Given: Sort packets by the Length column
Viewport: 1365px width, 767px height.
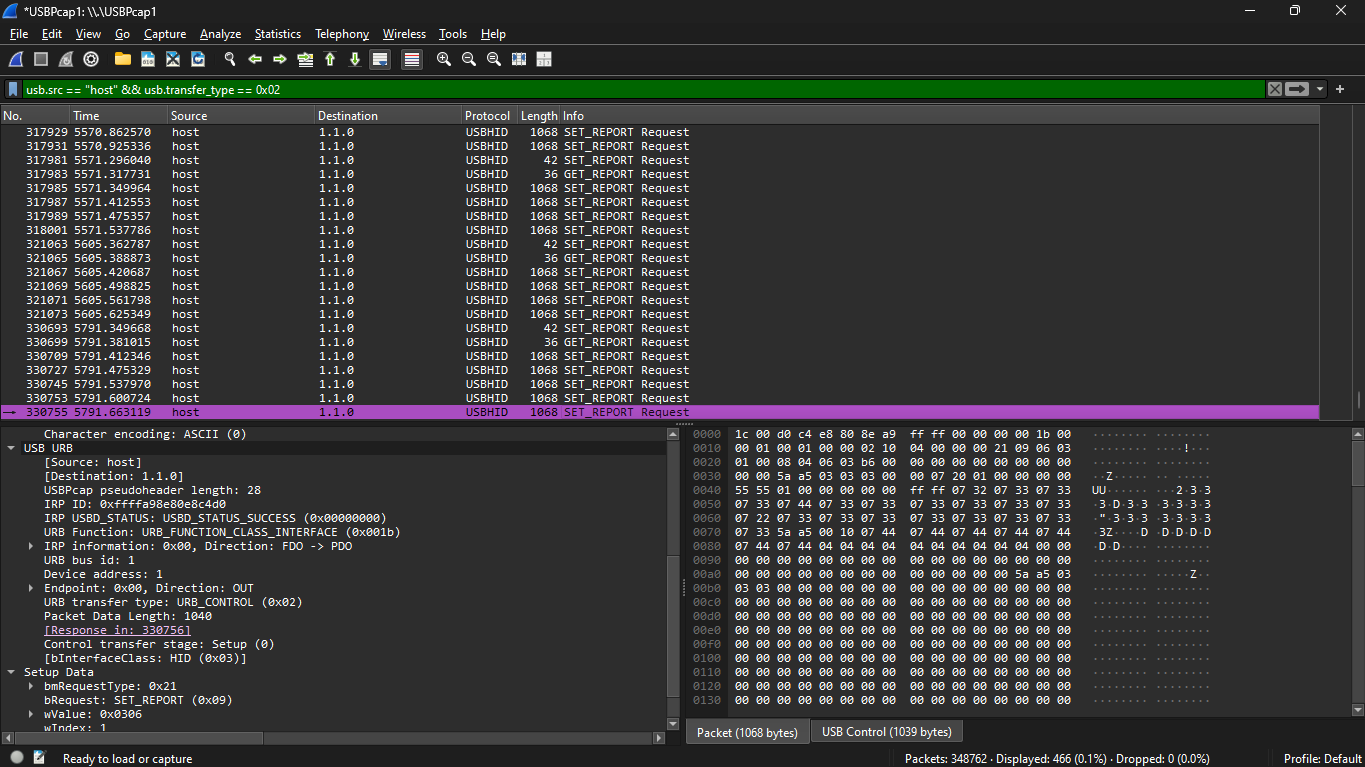Looking at the screenshot, I should 539,116.
